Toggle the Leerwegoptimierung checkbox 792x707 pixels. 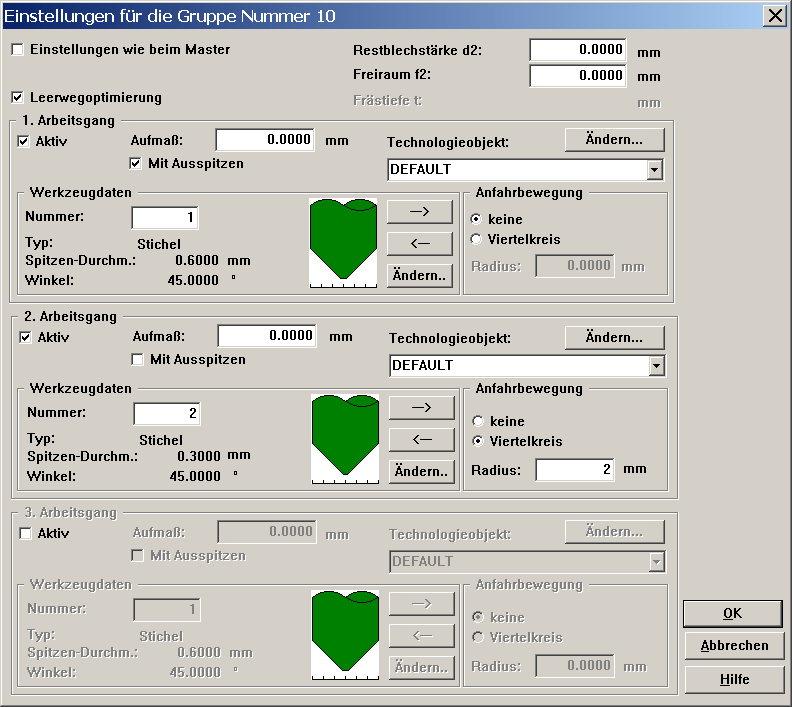[17, 97]
